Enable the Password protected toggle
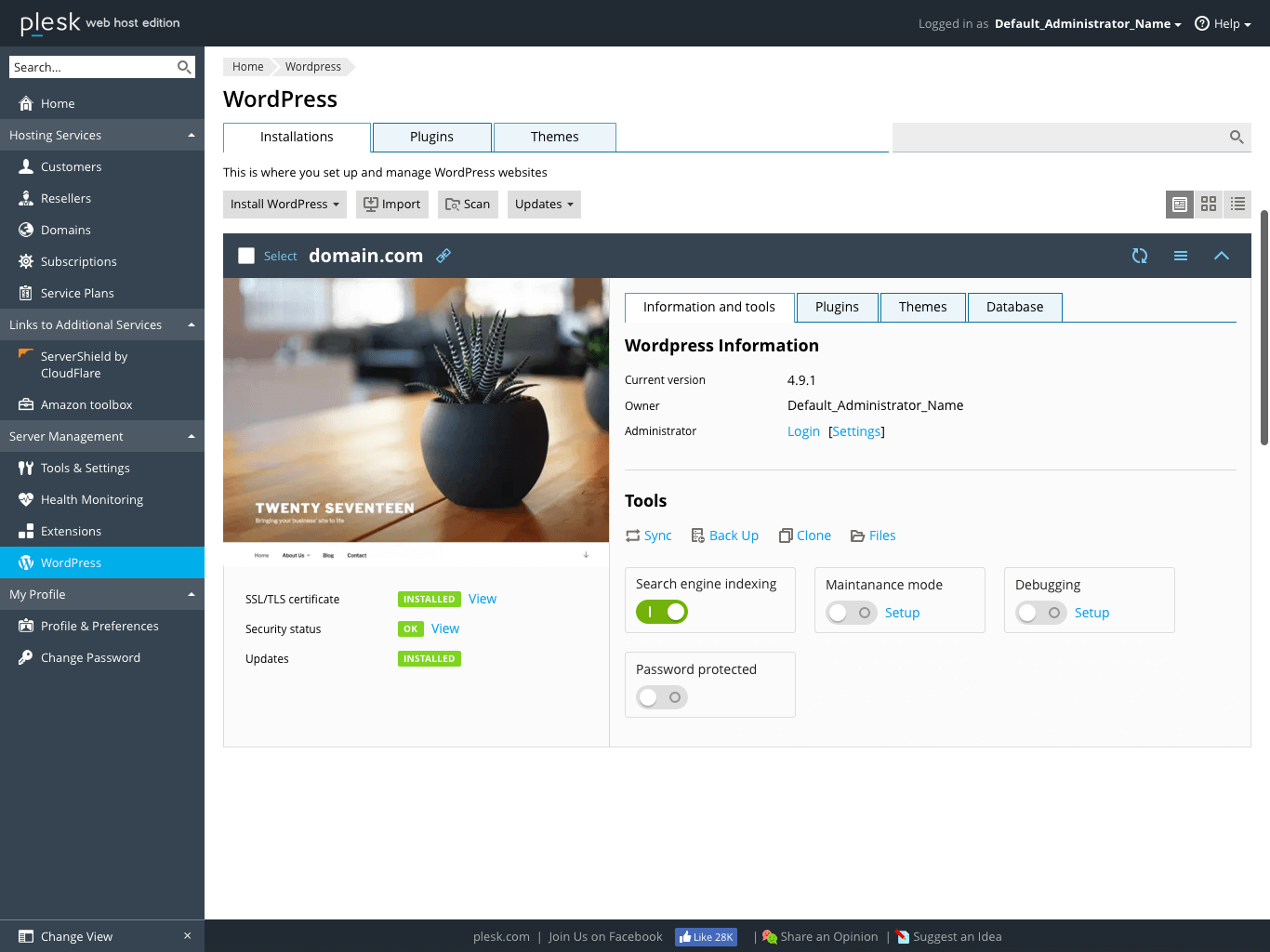 662,697
